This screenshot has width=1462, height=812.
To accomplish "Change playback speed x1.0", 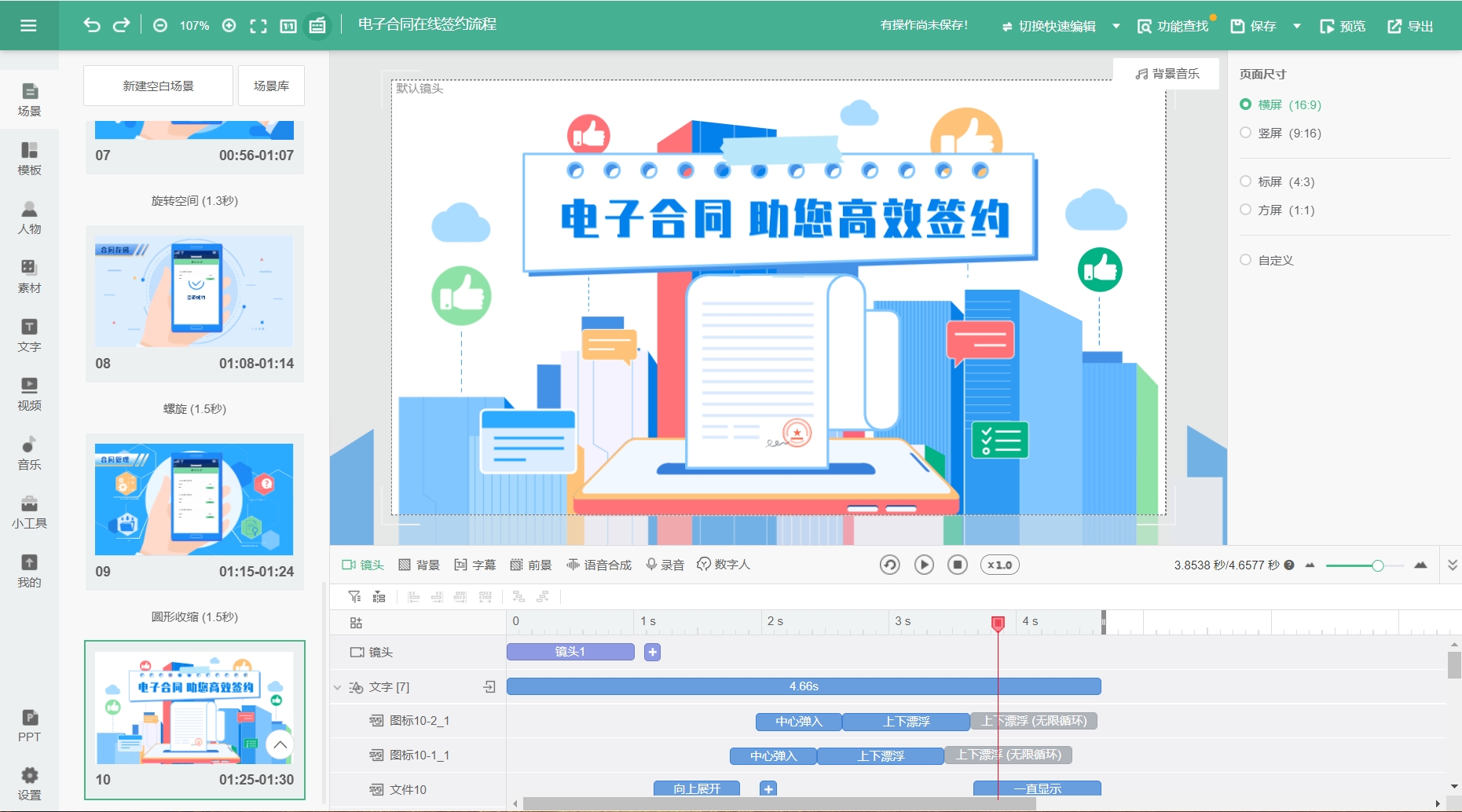I will pyautogui.click(x=999, y=565).
